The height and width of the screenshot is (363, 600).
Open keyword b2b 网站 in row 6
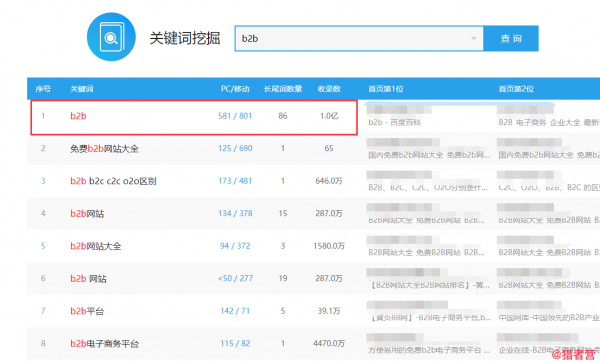[x=88, y=278]
